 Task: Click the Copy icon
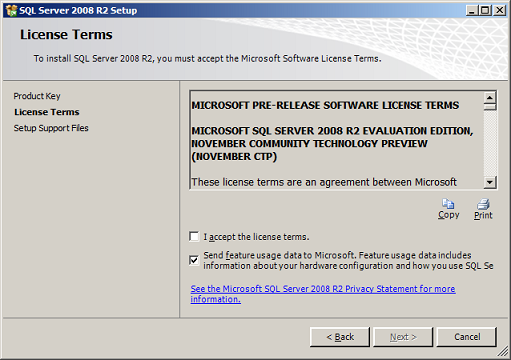tap(448, 204)
